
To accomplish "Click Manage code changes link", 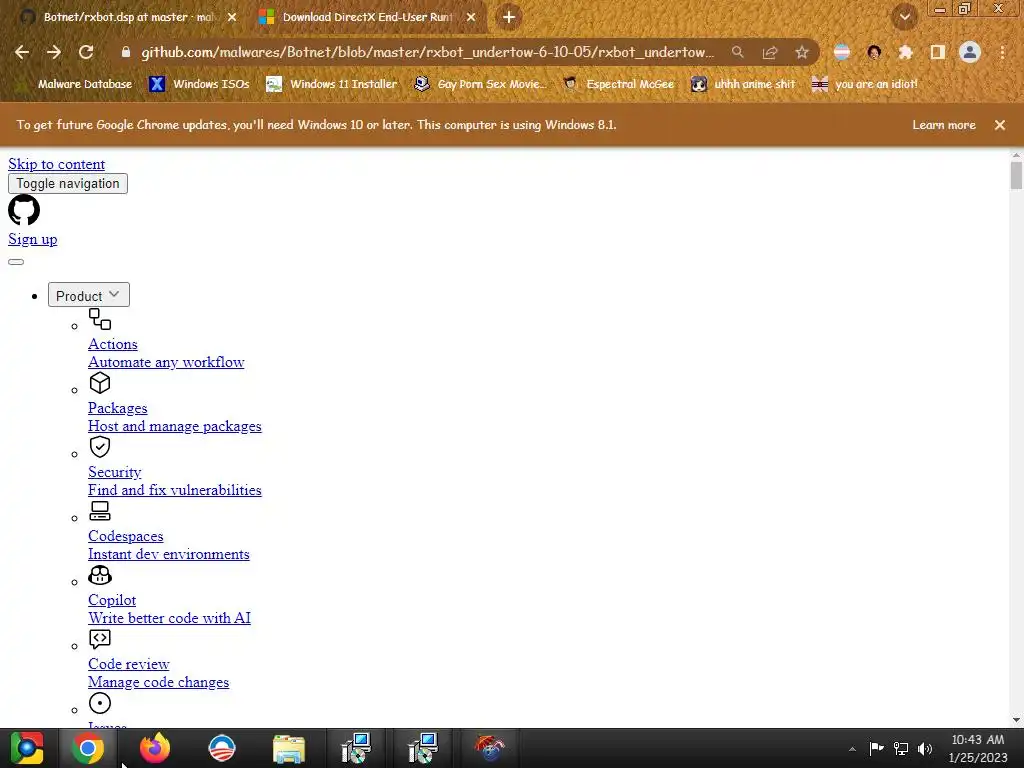I will [x=158, y=682].
